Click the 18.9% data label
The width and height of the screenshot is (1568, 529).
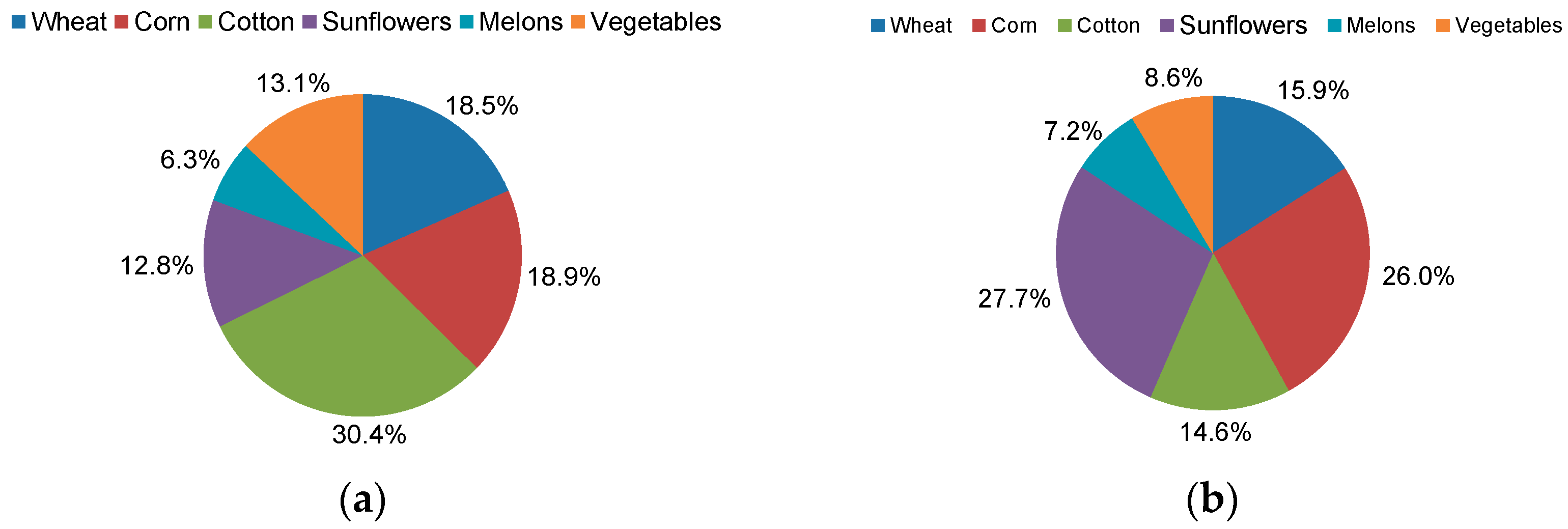click(x=564, y=277)
